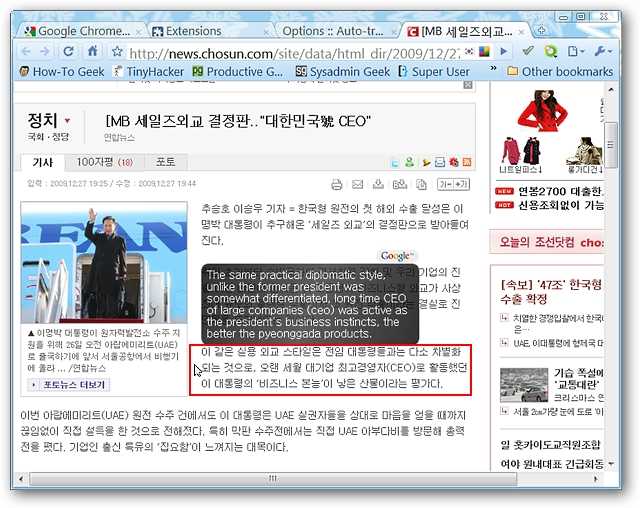Click the orange RSS-style share icon
This screenshot has height=508, width=640.
coord(467,162)
